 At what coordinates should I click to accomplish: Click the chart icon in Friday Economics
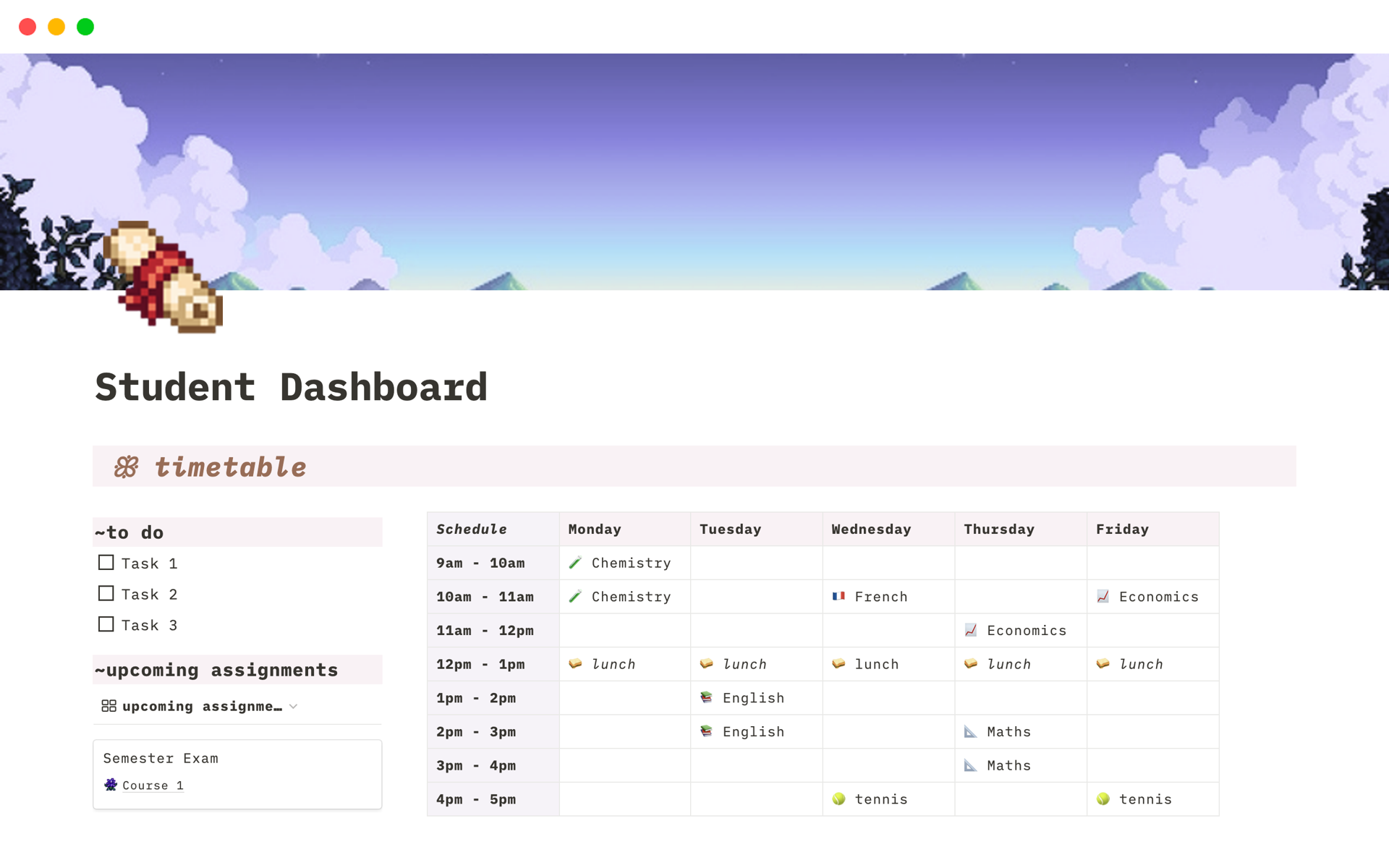pyautogui.click(x=1103, y=597)
